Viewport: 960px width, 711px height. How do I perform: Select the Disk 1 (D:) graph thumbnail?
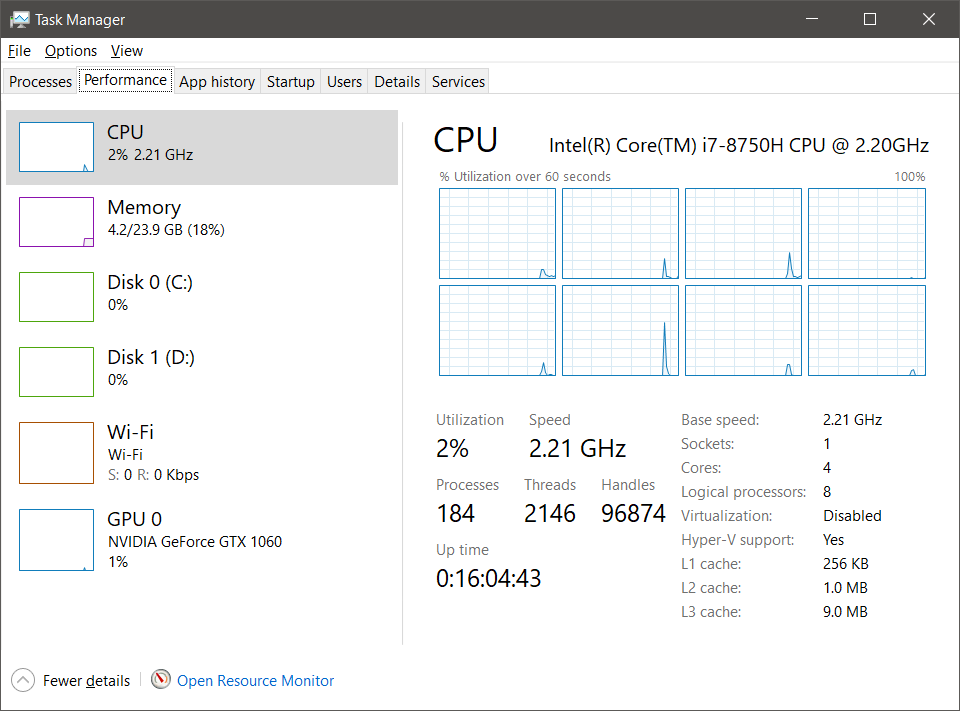coord(56,372)
